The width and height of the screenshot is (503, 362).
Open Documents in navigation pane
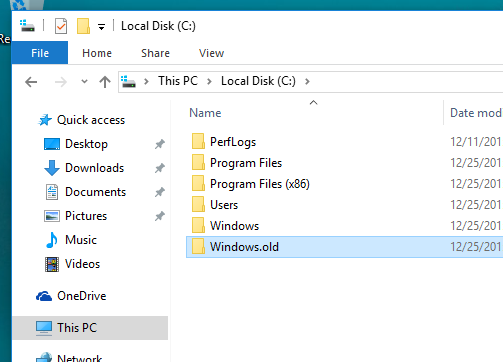(95, 192)
